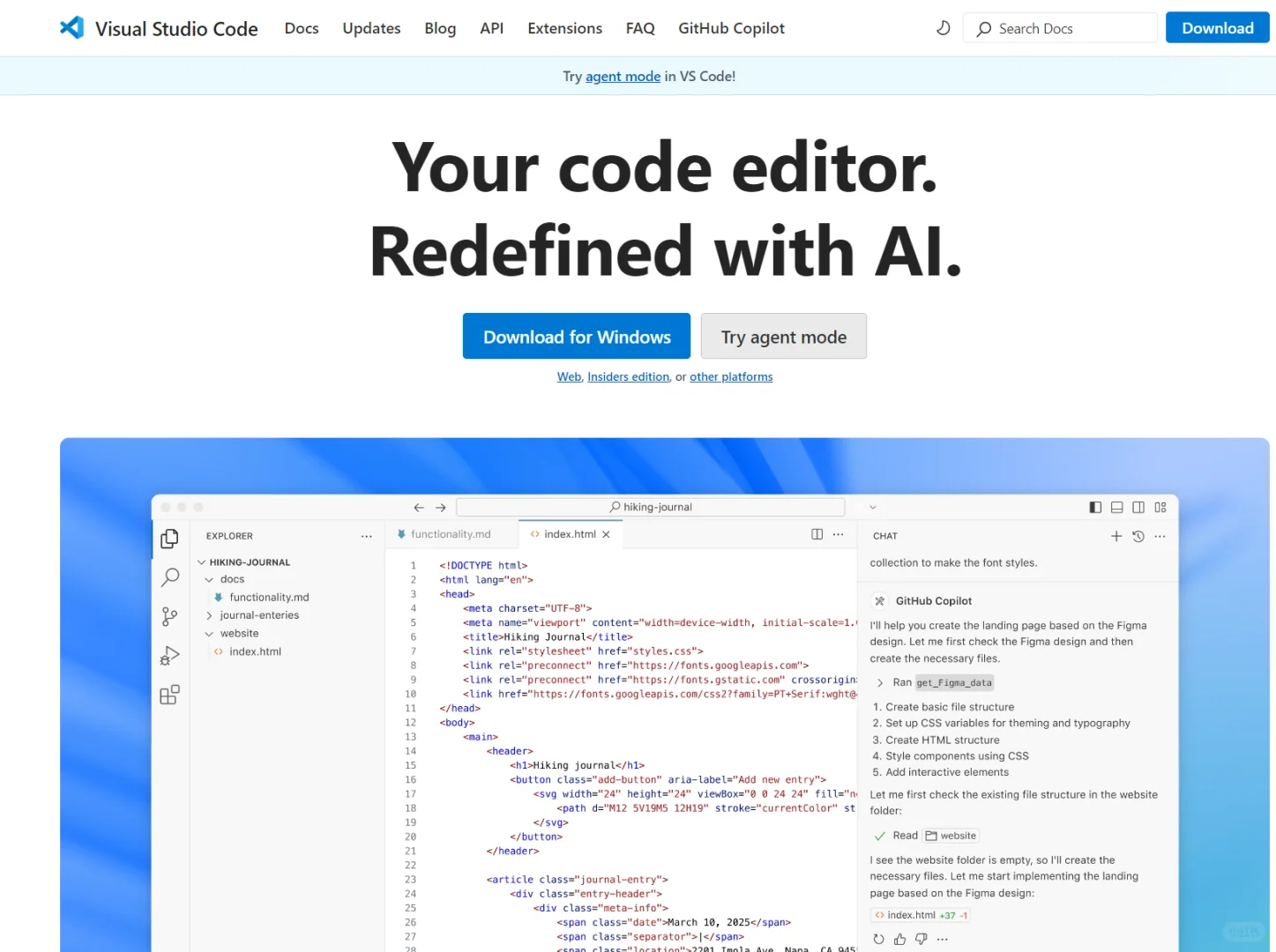Toggle the primary side bar visibility

pos(1095,507)
